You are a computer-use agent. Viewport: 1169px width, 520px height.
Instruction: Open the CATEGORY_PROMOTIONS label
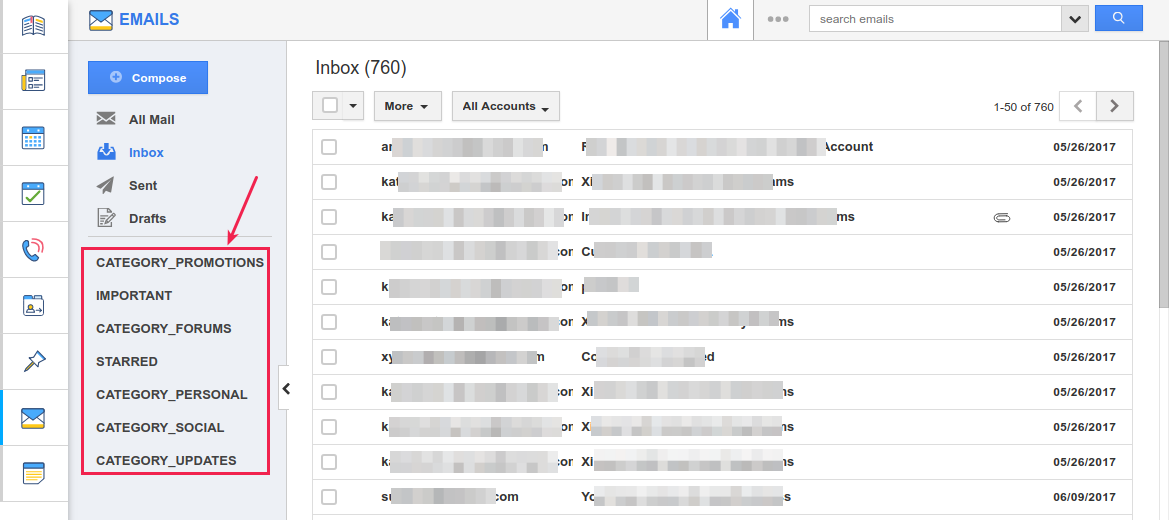(x=180, y=263)
